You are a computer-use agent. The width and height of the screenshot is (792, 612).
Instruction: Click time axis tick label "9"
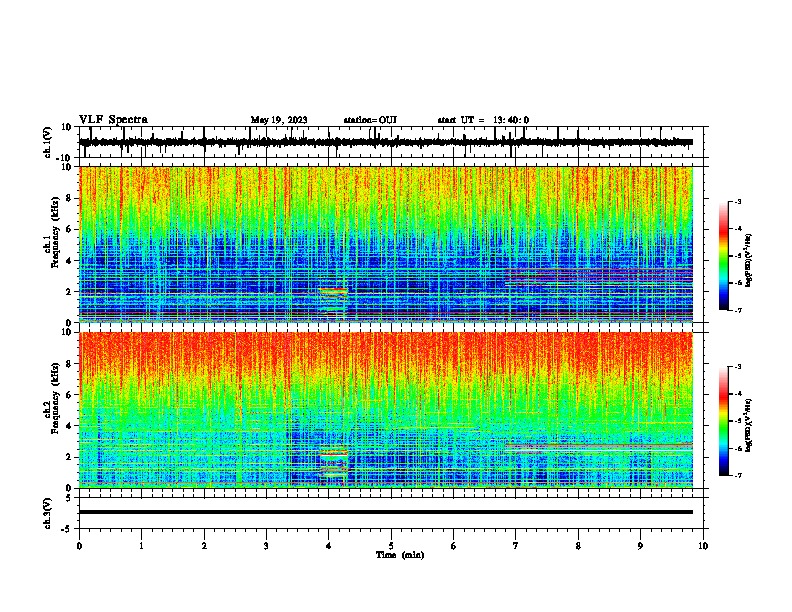pos(640,546)
